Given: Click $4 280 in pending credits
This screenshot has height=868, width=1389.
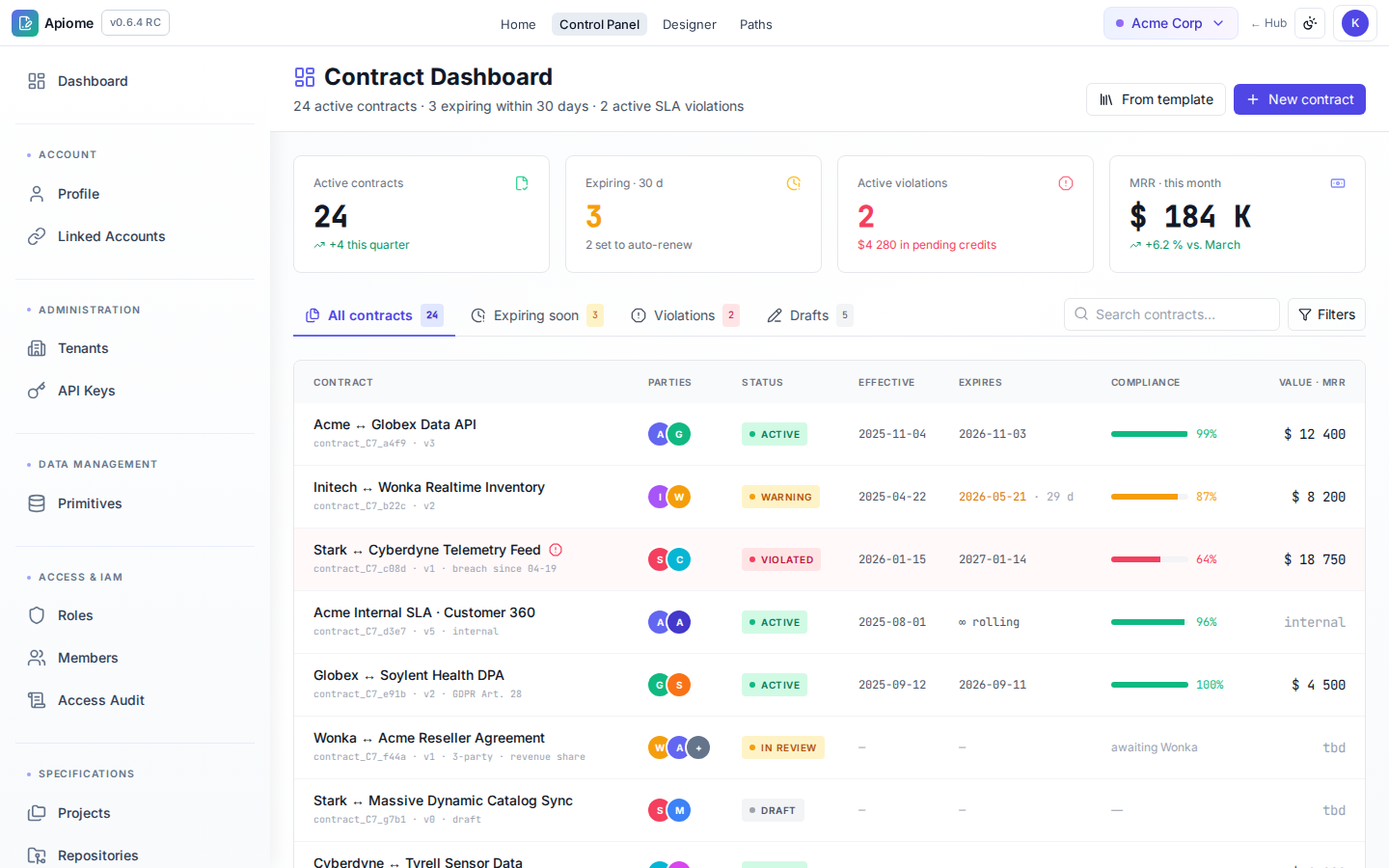Looking at the screenshot, I should click(x=927, y=245).
